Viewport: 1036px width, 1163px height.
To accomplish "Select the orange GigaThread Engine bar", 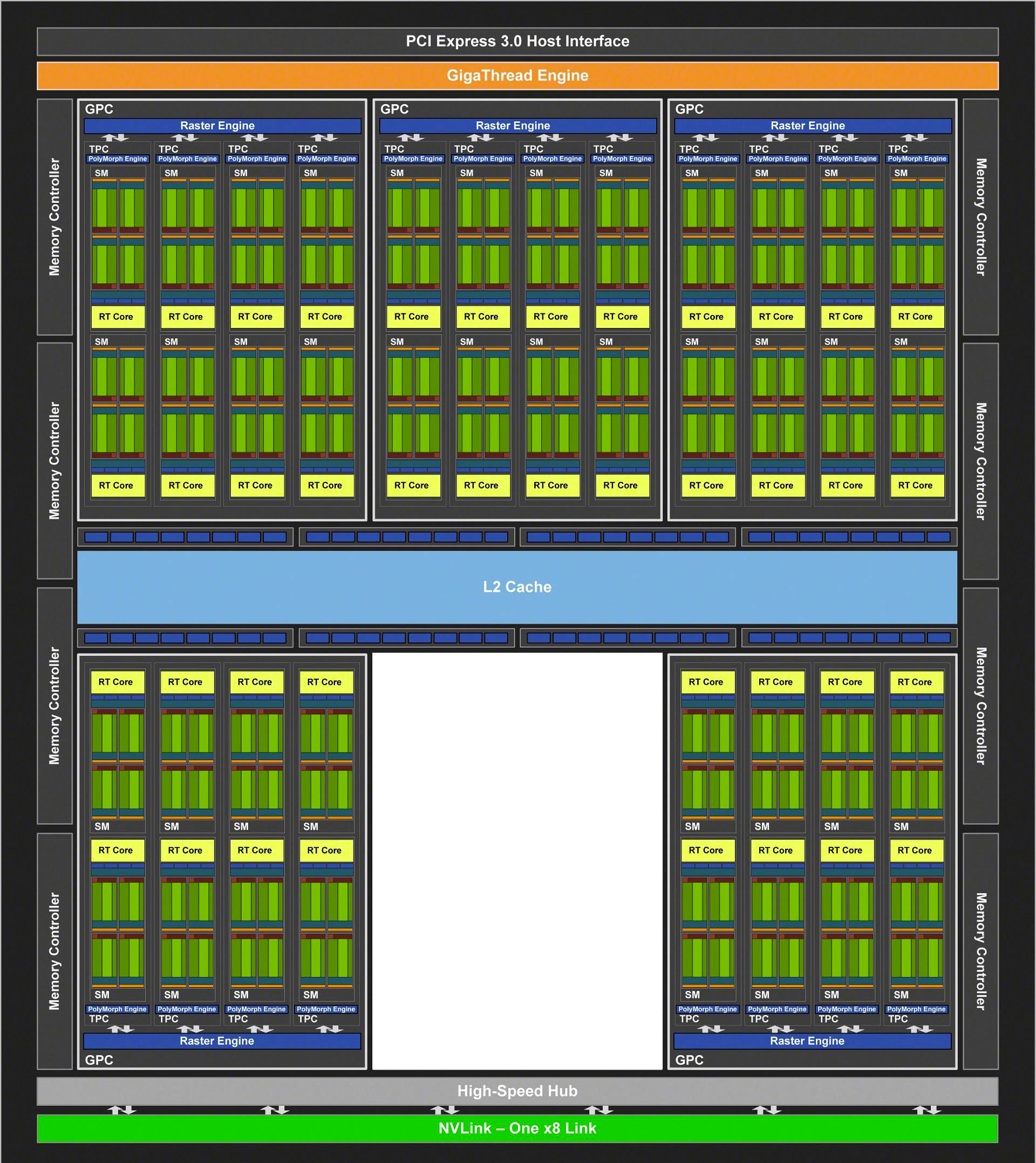I will click(x=517, y=76).
